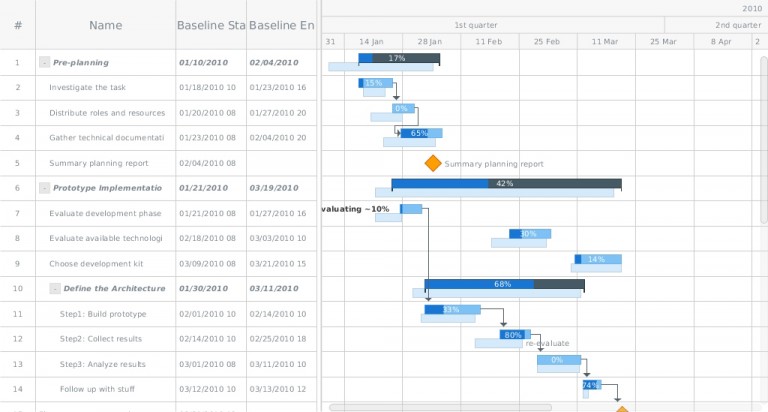Click the 28 Jan timeline date header

coord(431,41)
